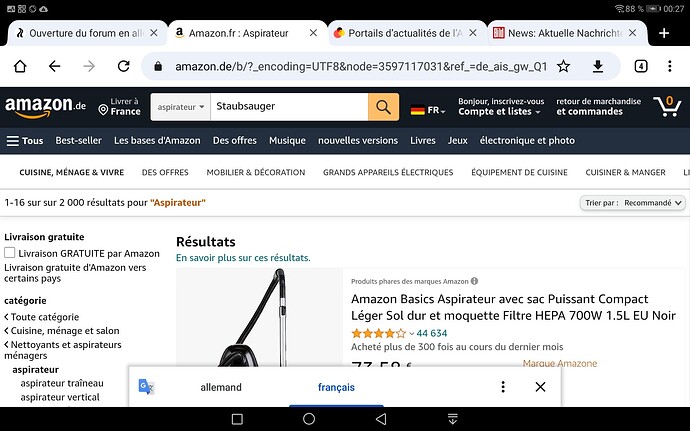Viewport: 690px width, 431px height.
Task: Expand the aspirateur search category dropdown
Action: coord(181,106)
